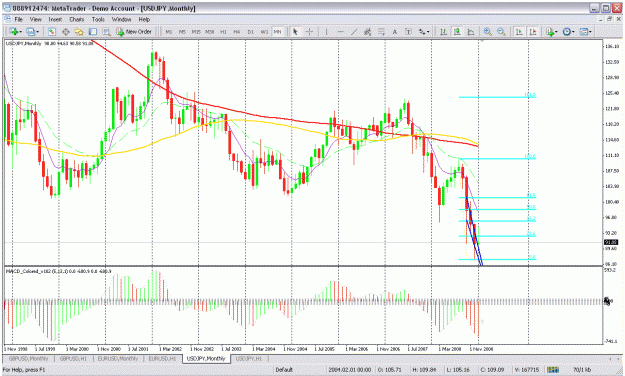The width and height of the screenshot is (625, 376).
Task: Expand the Templates dropdown
Action: [590, 32]
